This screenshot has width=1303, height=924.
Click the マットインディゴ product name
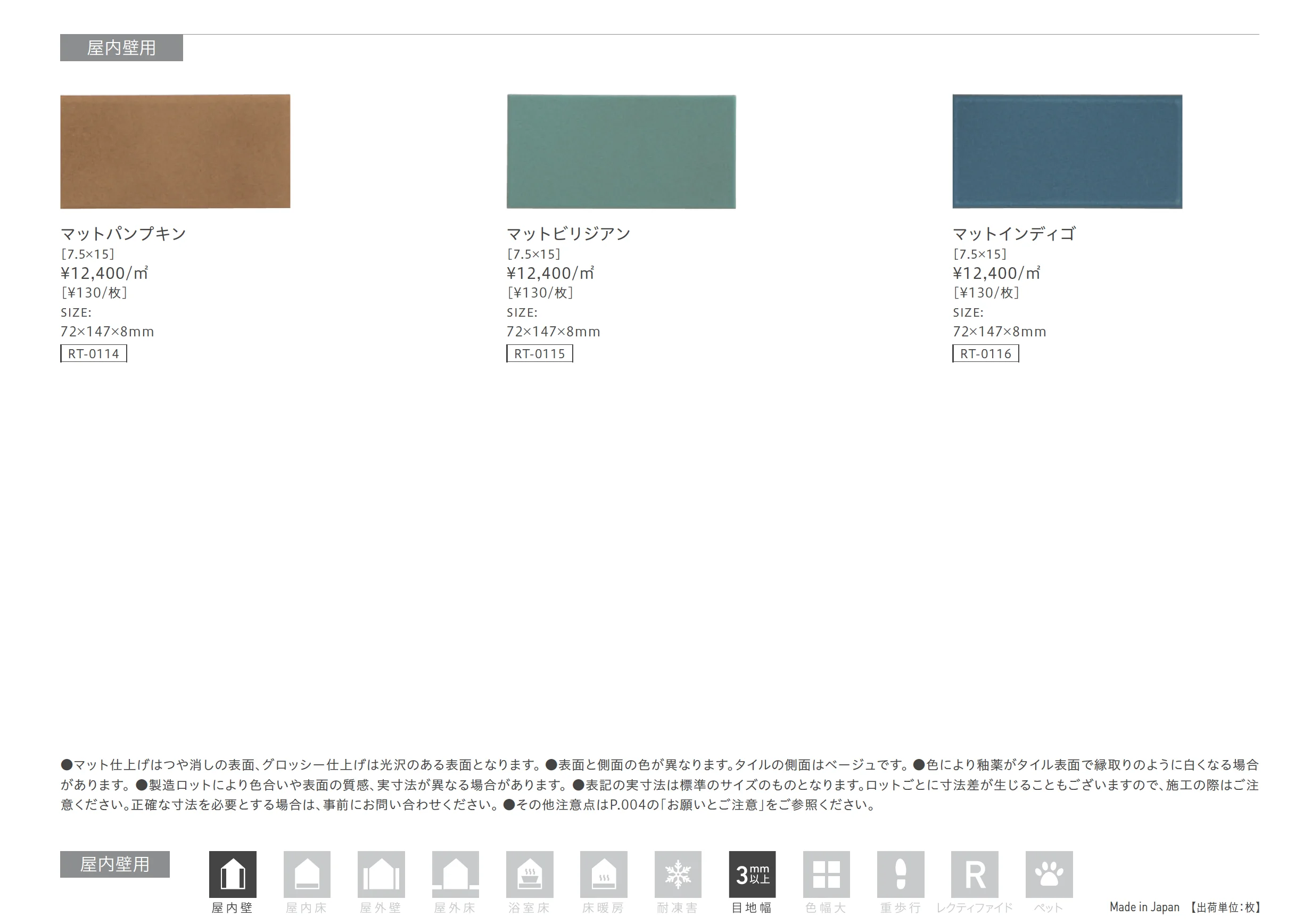pyautogui.click(x=1015, y=234)
